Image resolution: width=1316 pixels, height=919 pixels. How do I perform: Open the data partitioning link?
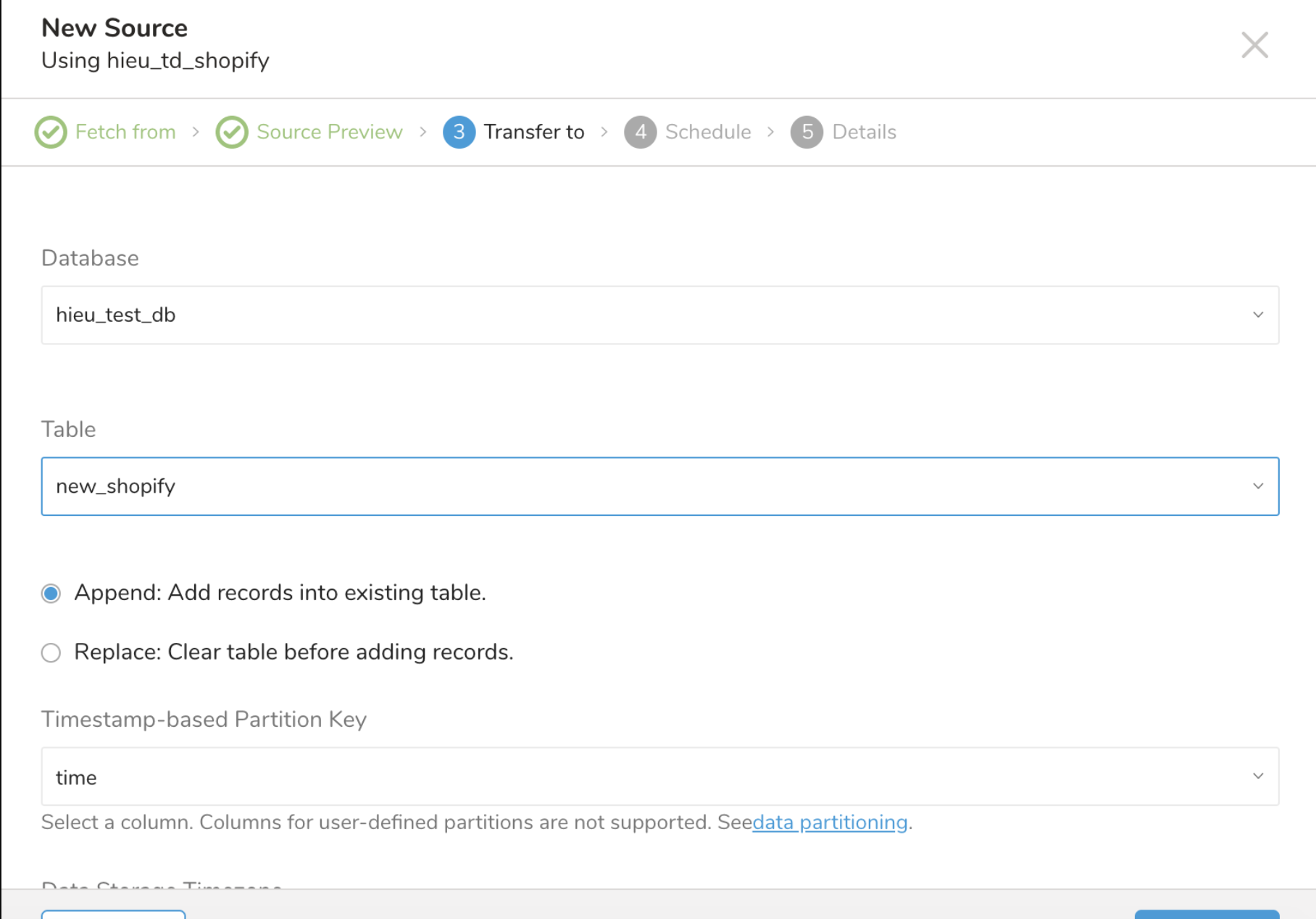click(830, 823)
